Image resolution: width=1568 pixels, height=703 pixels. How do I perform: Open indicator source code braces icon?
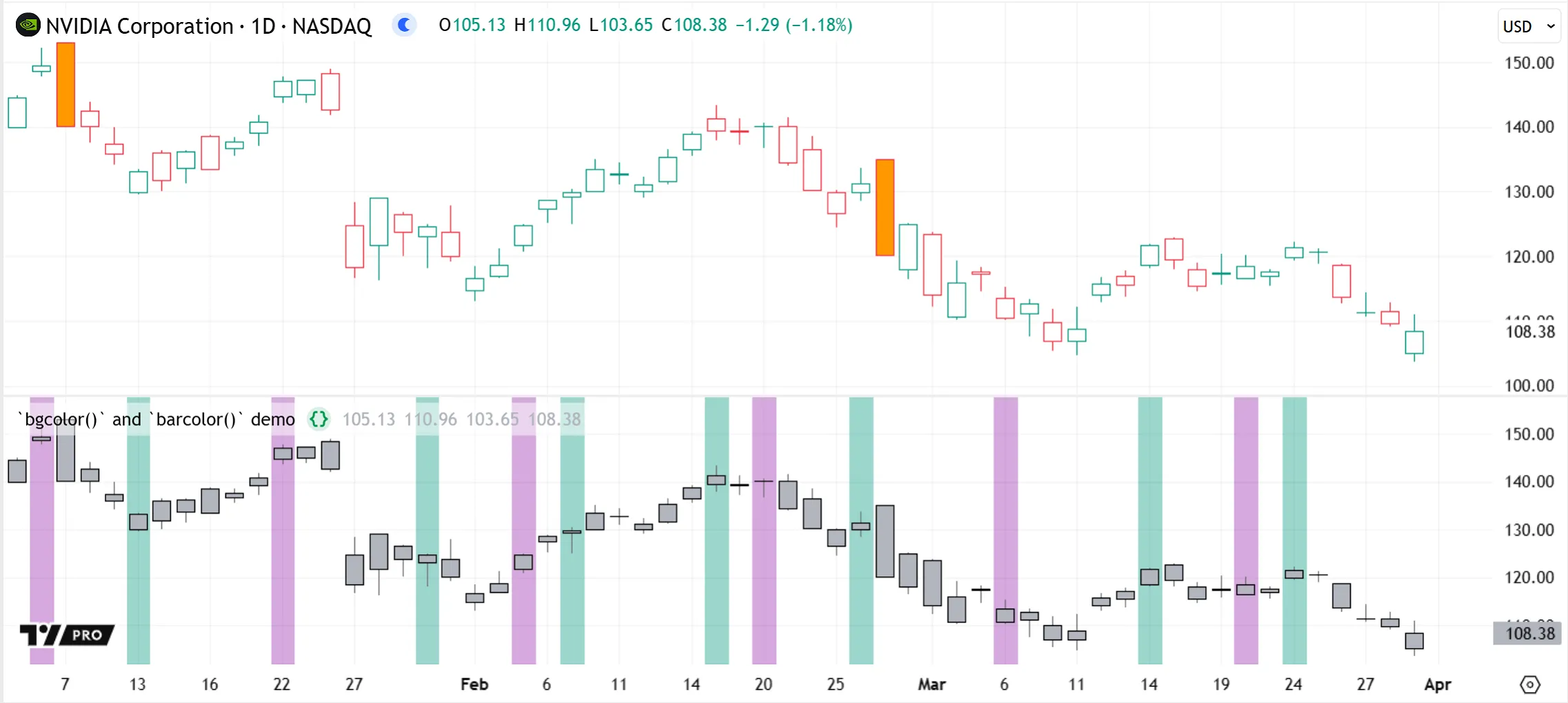[x=319, y=419]
